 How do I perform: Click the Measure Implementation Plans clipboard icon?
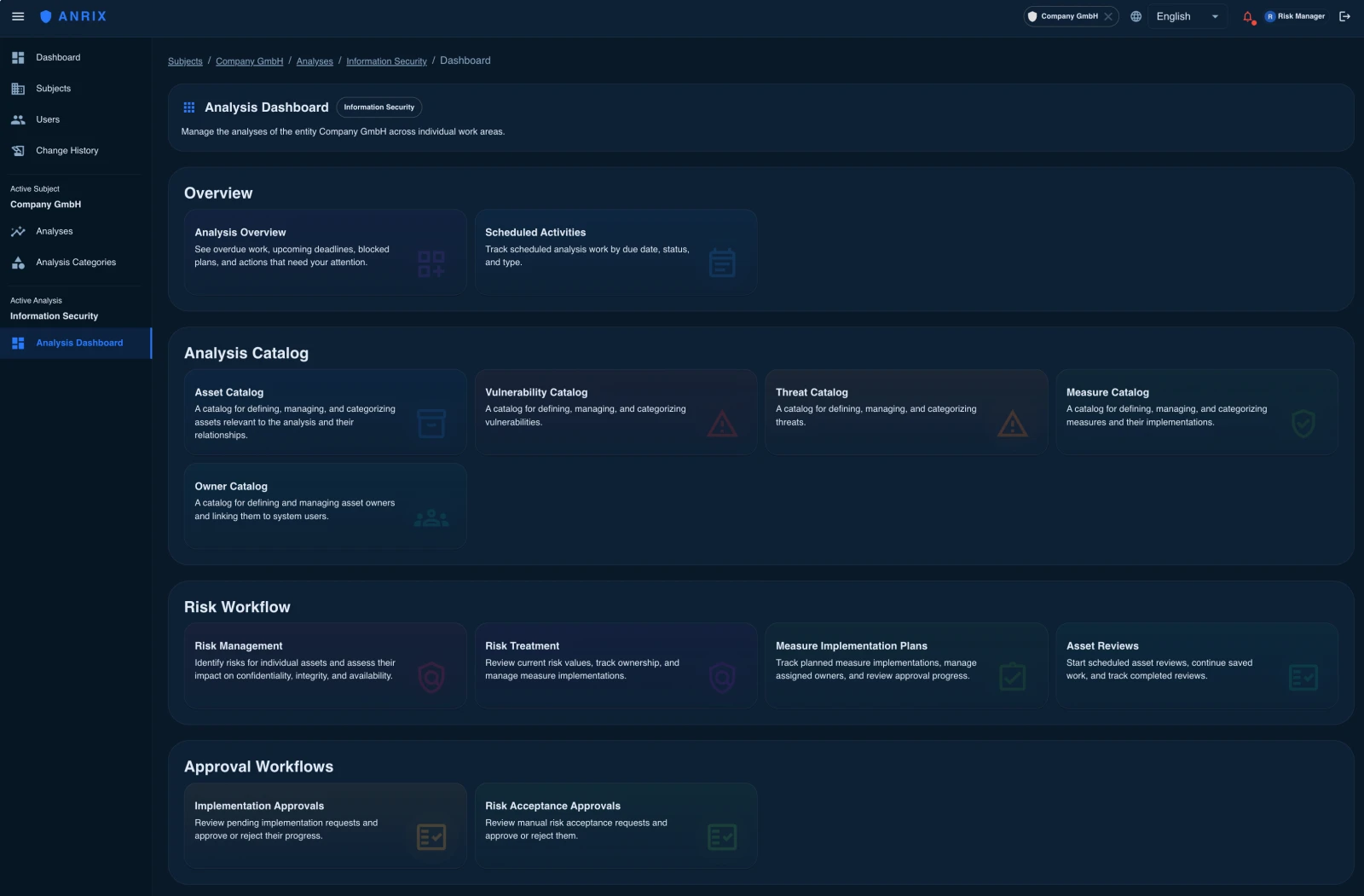click(x=1013, y=677)
